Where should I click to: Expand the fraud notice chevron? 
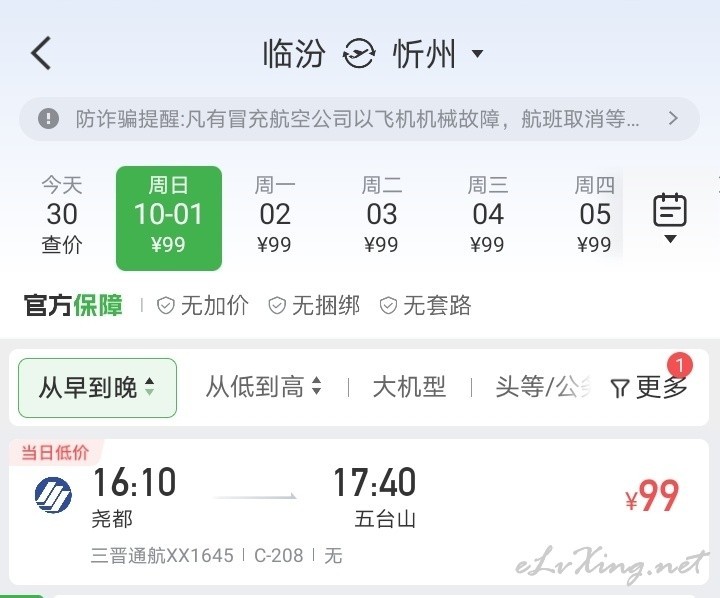coord(673,118)
